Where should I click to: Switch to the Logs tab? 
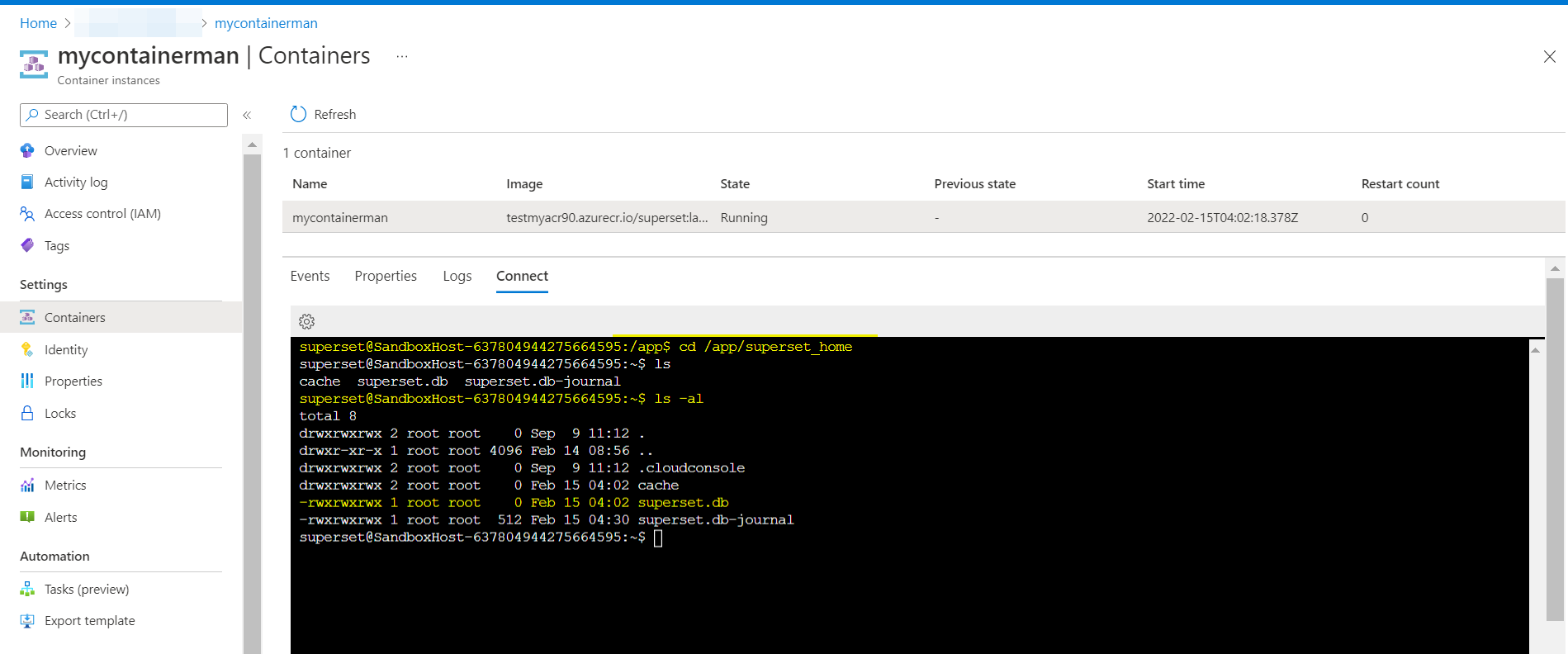point(457,276)
